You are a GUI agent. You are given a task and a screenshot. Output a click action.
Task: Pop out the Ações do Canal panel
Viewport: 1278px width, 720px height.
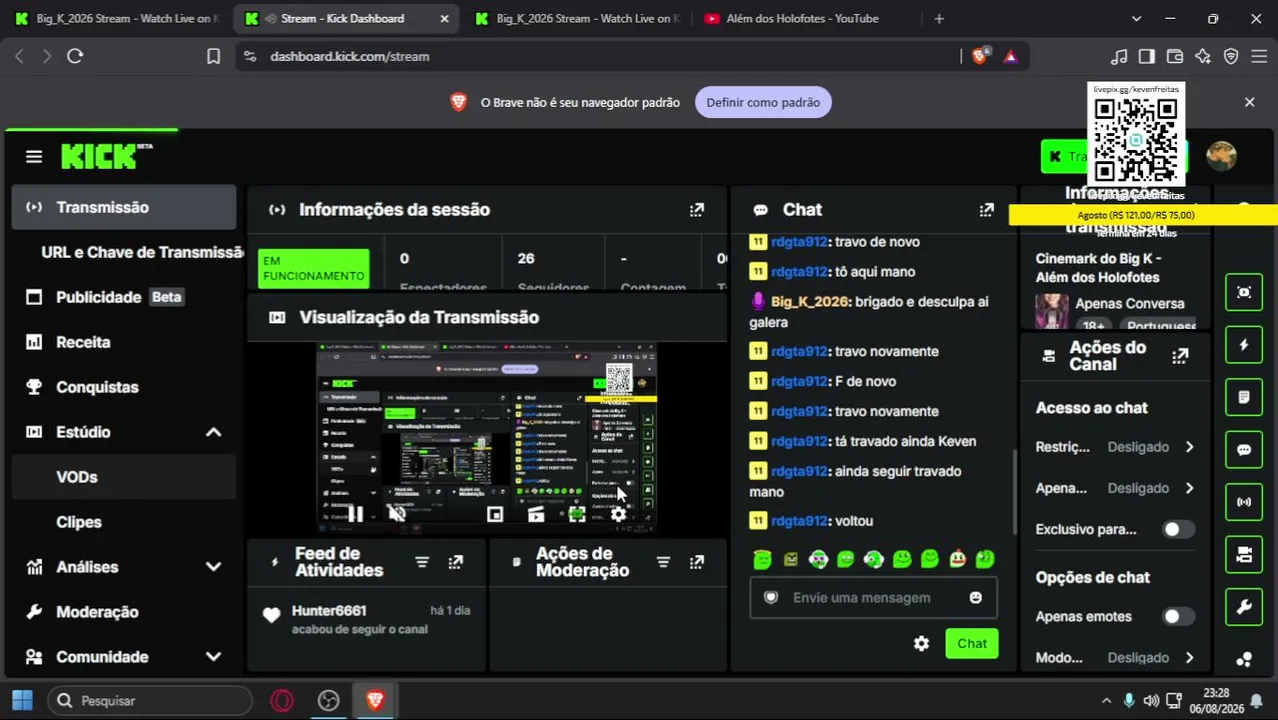pyautogui.click(x=1180, y=356)
